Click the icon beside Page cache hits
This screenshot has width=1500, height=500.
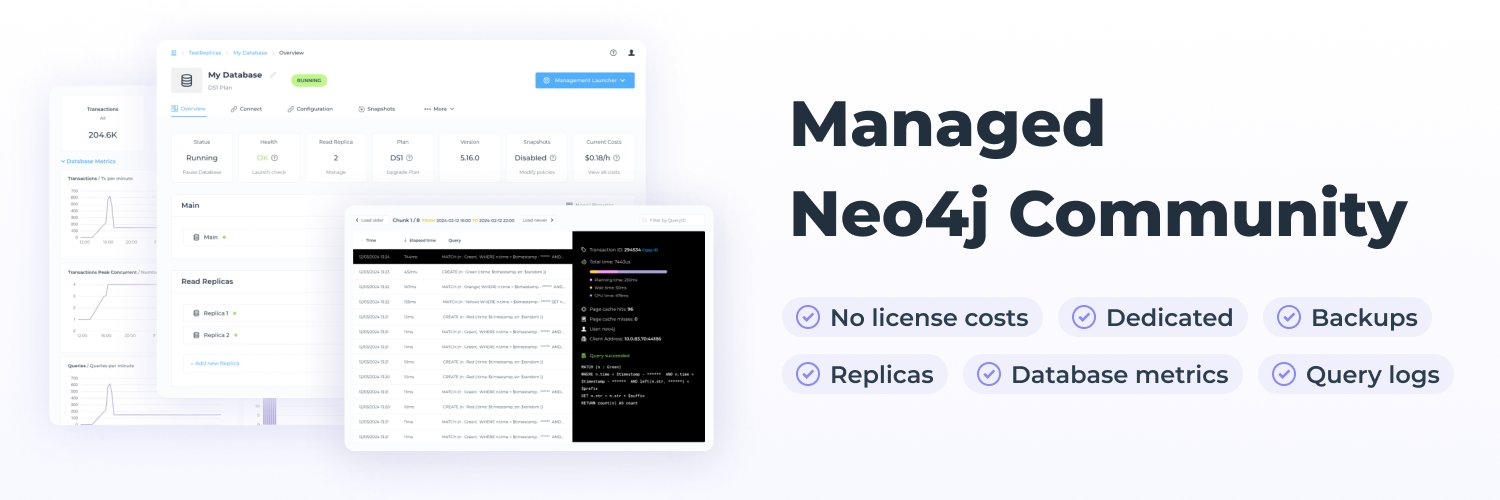coord(583,309)
